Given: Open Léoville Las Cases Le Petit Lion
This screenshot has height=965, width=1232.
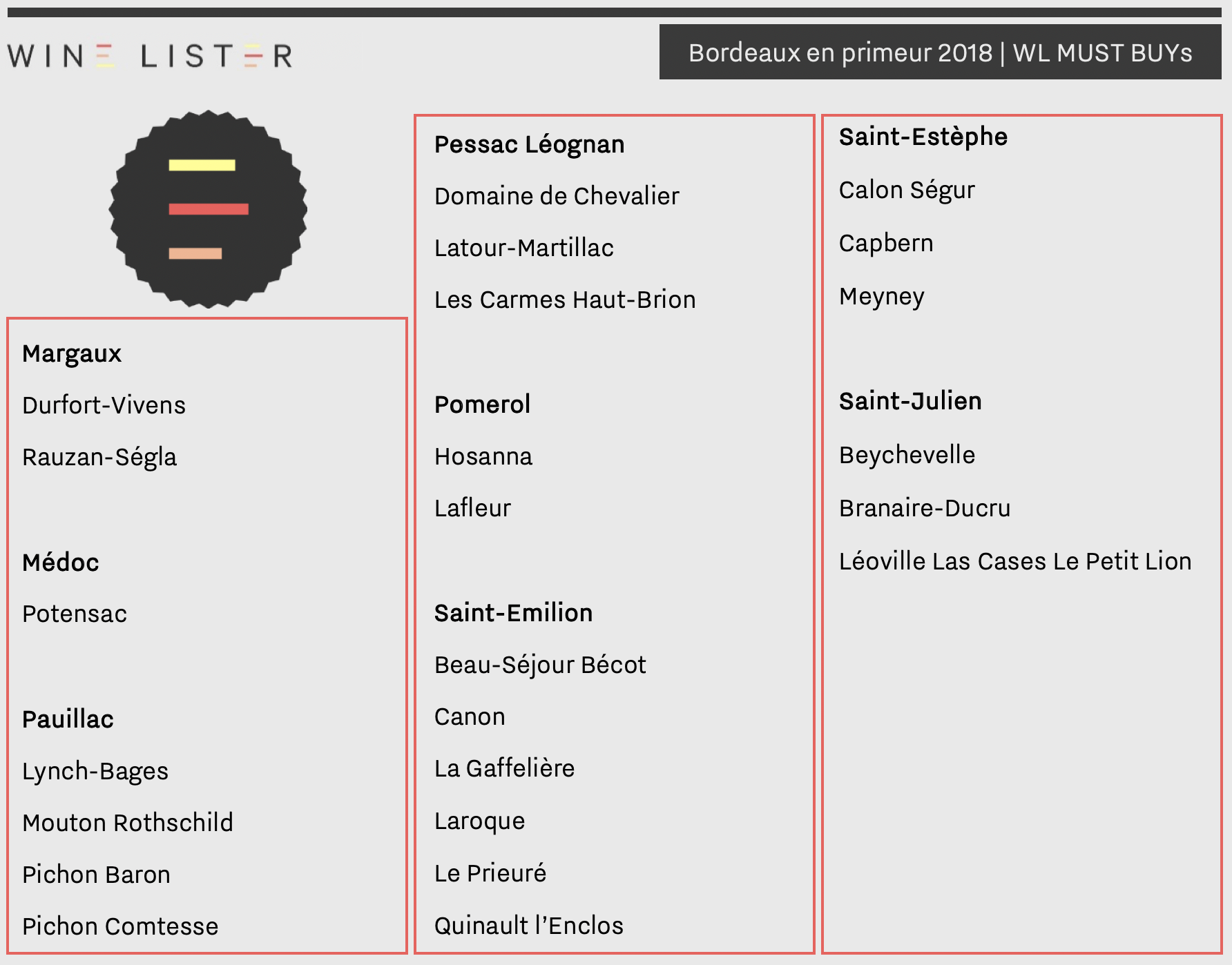Looking at the screenshot, I should (x=1015, y=561).
